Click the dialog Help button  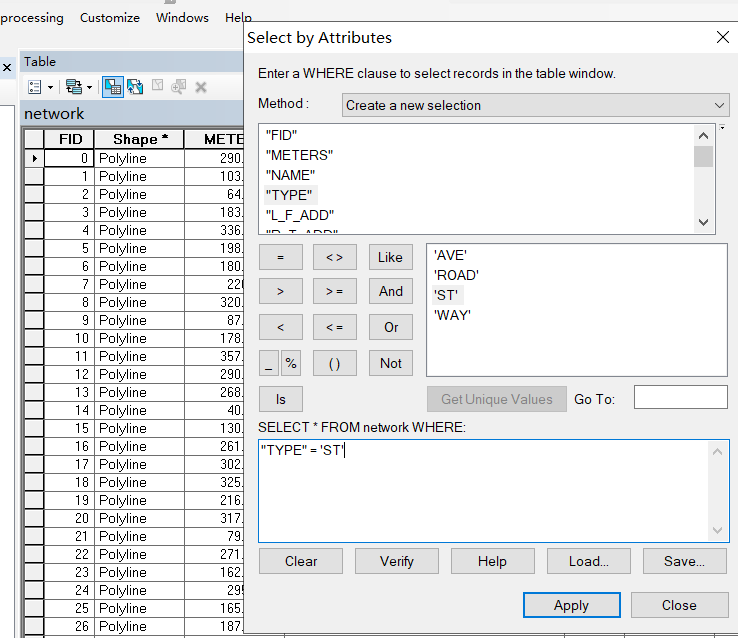coord(493,561)
